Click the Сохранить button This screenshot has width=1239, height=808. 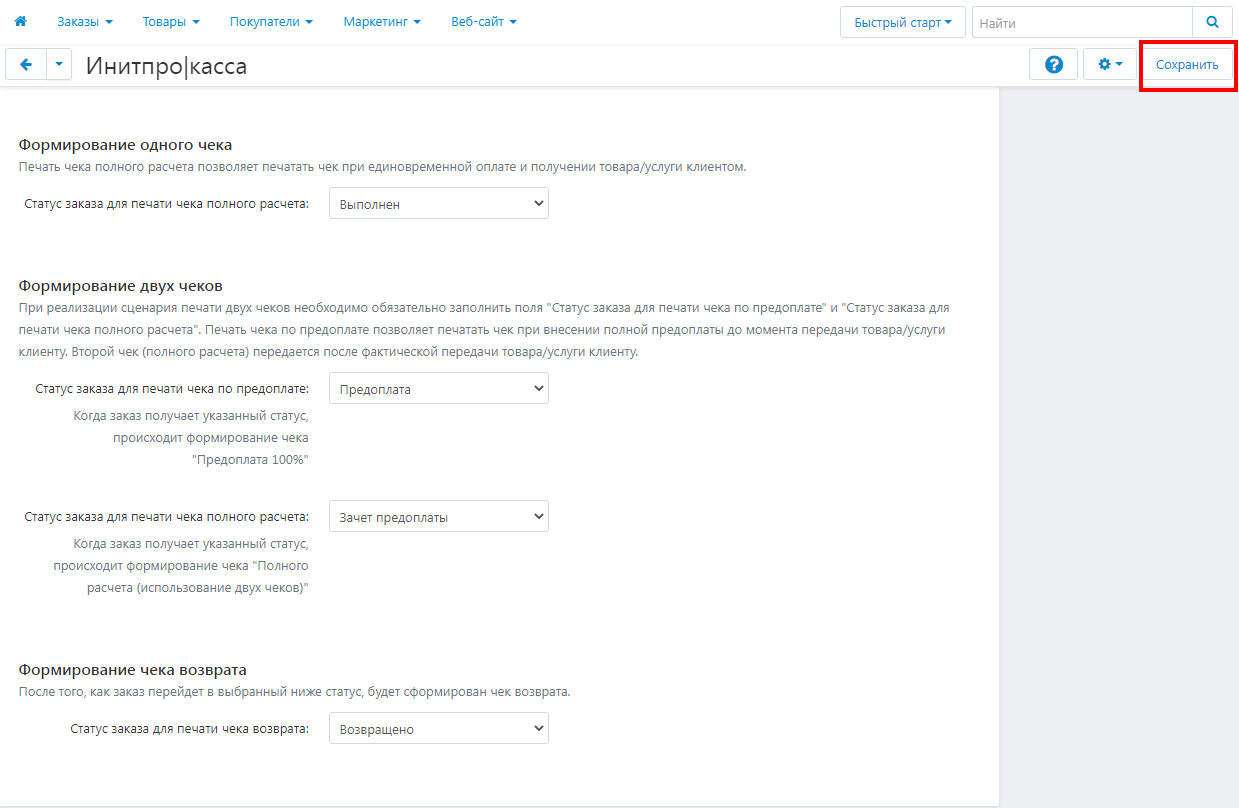pos(1187,64)
